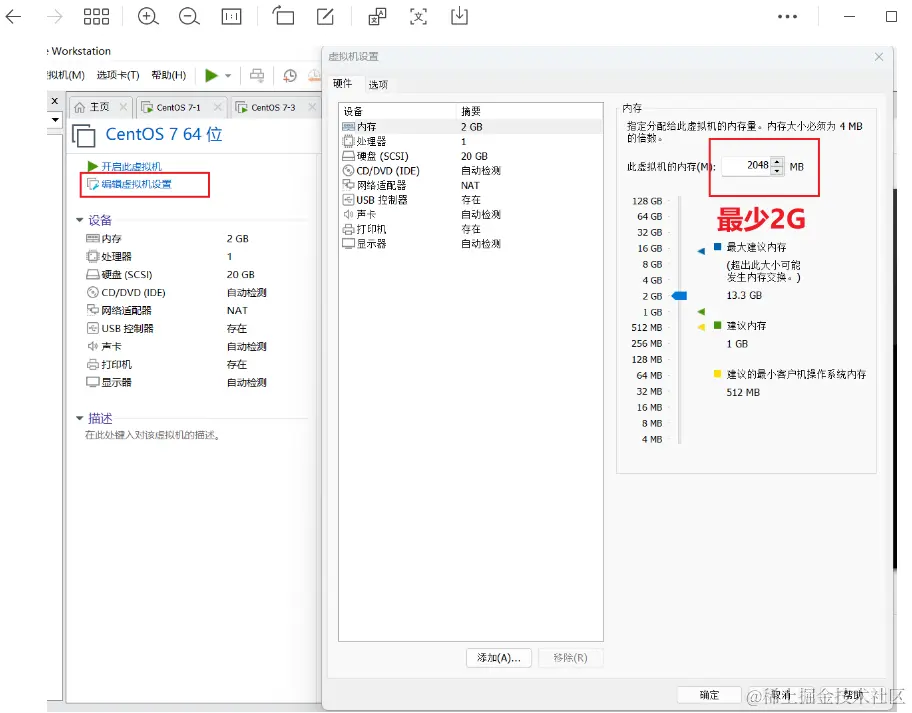The width and height of the screenshot is (912, 713).
Task: Power on VM with green play icon
Action: click(x=211, y=75)
